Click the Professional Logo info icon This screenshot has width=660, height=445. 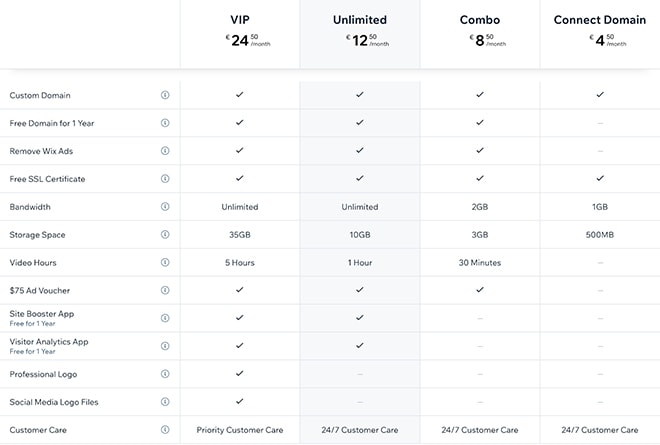[x=165, y=374]
